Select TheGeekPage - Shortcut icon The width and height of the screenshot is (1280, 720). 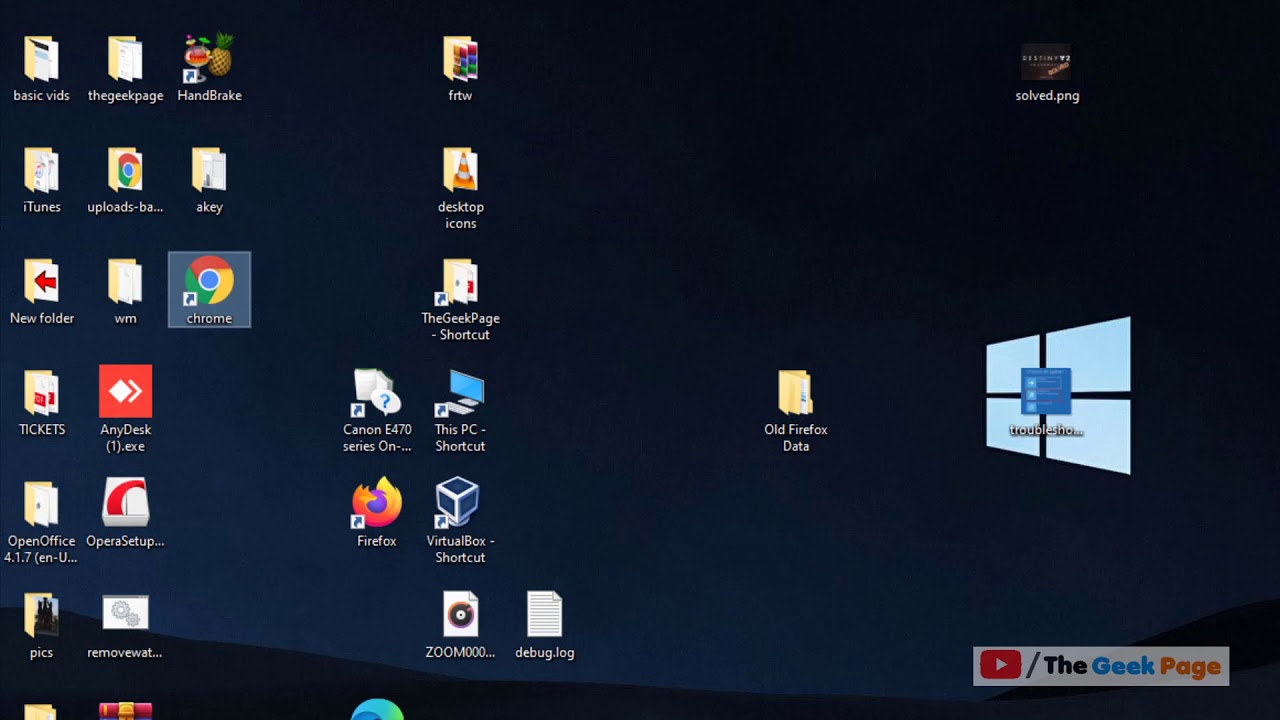460,282
